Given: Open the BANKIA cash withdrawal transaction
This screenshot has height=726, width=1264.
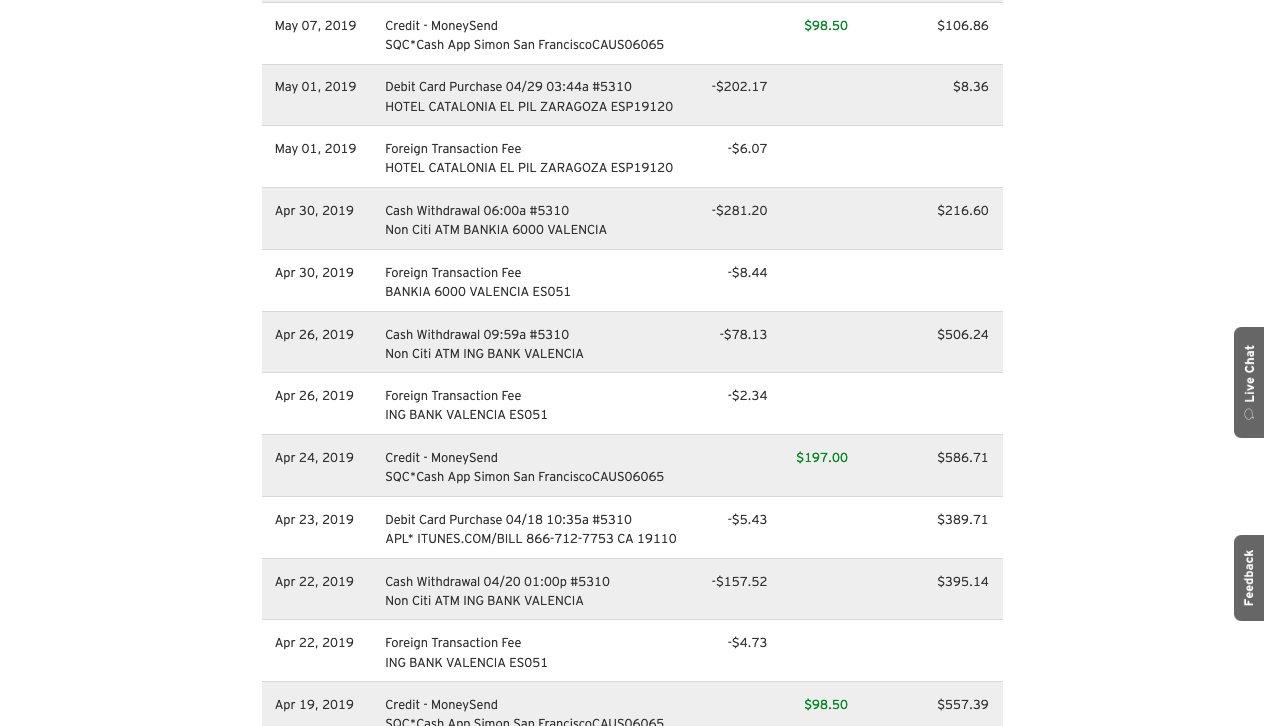Looking at the screenshot, I should [495, 220].
